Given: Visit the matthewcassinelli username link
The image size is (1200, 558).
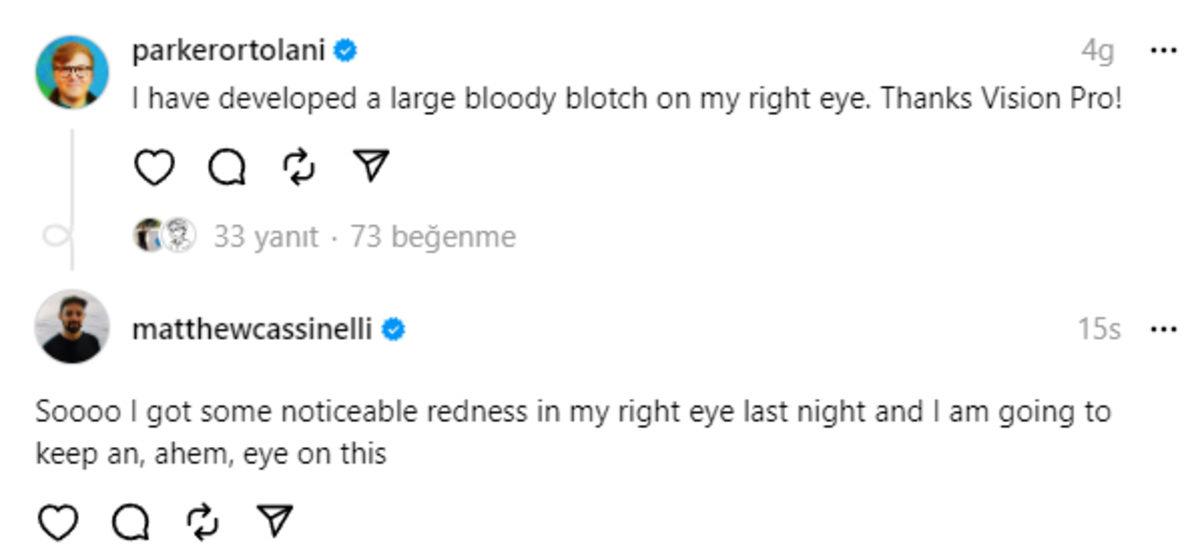Looking at the screenshot, I should point(253,329).
